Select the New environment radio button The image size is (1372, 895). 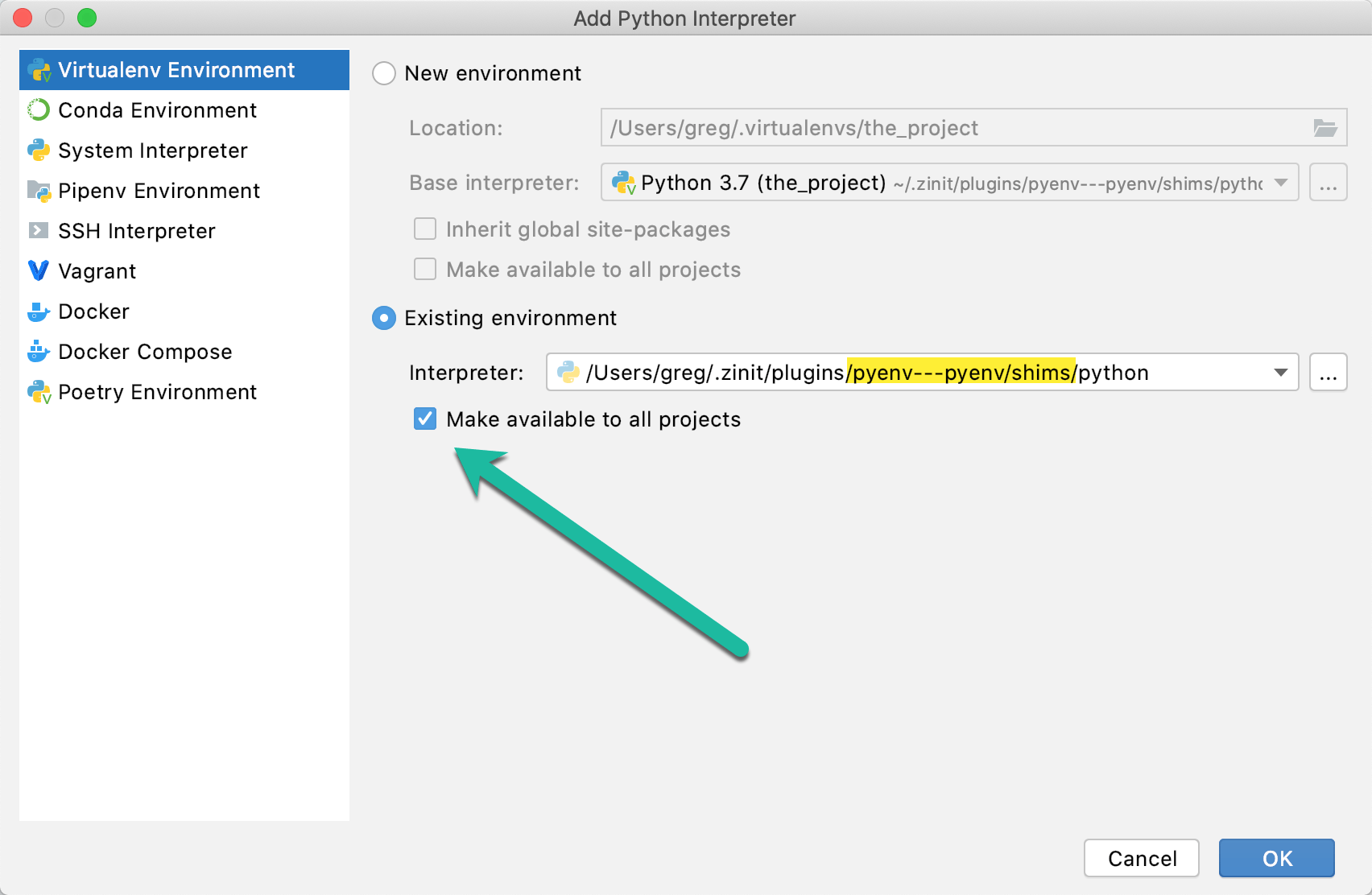[384, 73]
